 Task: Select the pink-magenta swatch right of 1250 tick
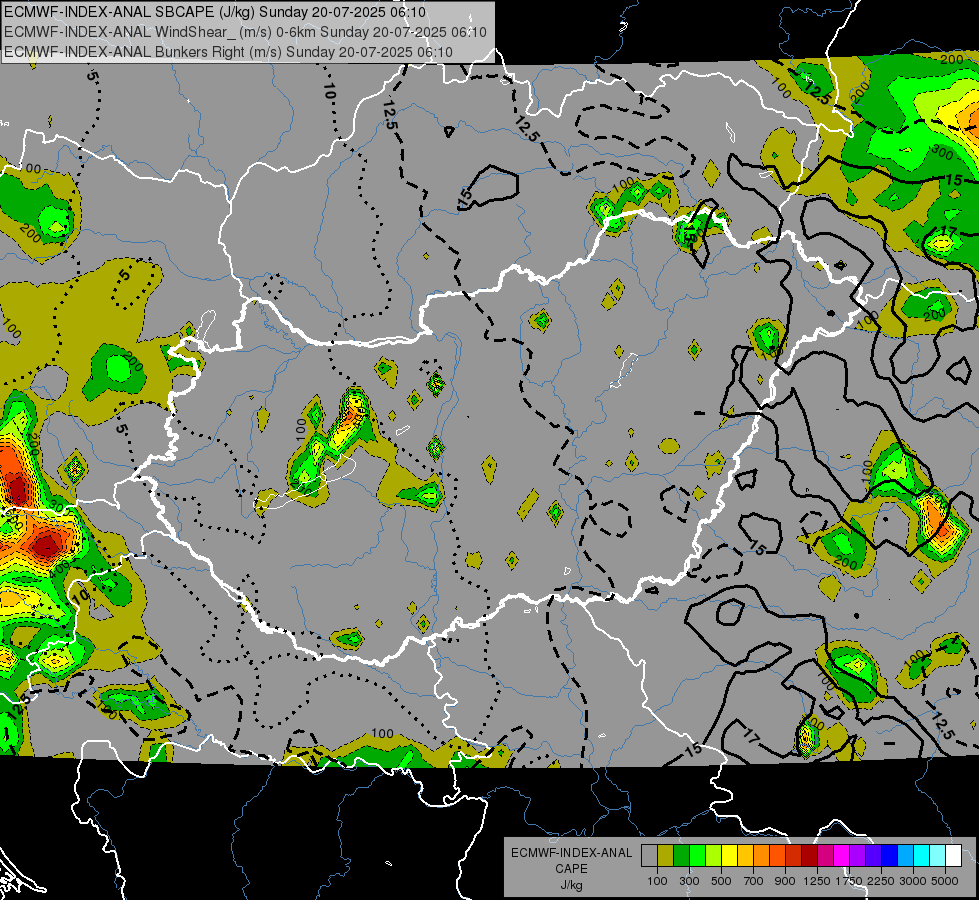pos(825,856)
